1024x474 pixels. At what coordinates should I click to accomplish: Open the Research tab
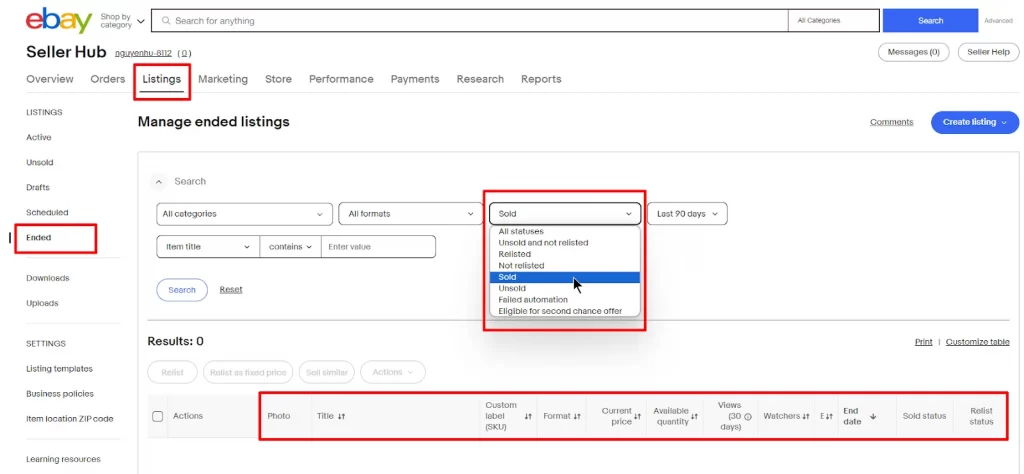tap(480, 79)
